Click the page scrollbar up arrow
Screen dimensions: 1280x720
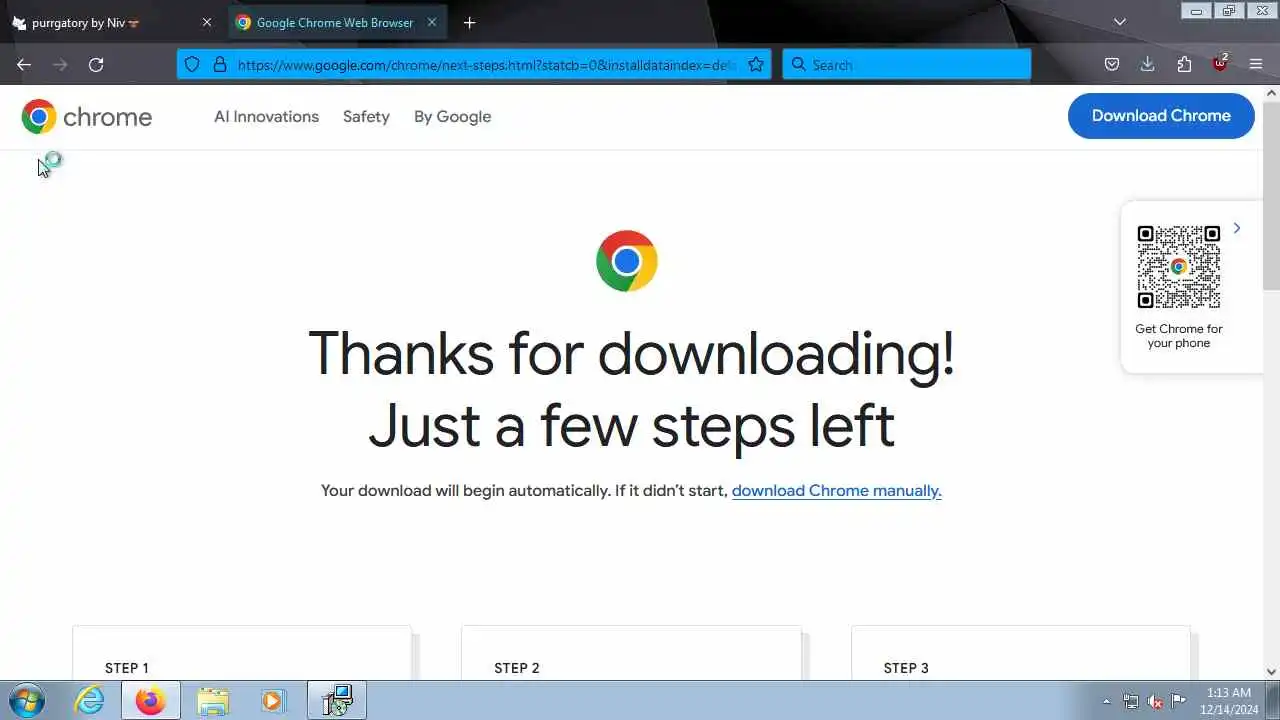1272,93
